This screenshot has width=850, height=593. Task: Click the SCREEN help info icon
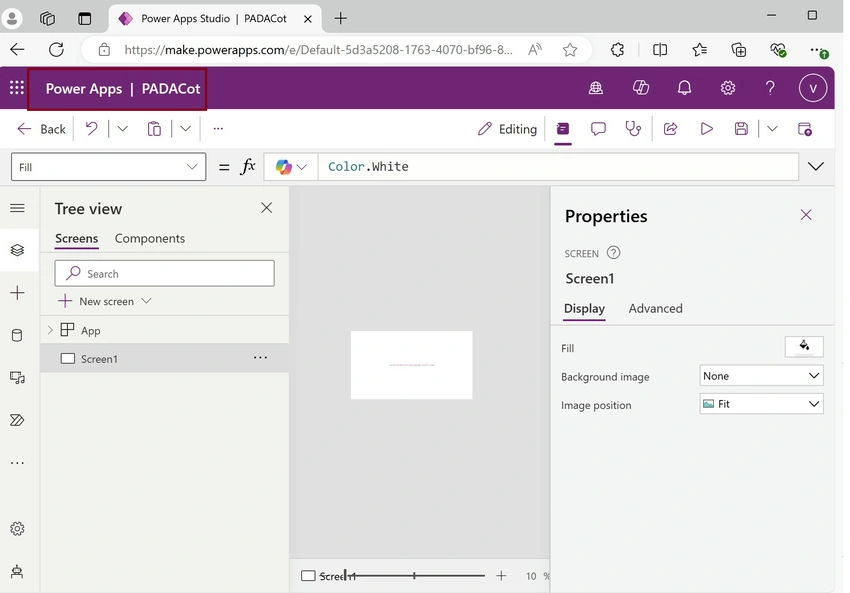click(x=613, y=253)
